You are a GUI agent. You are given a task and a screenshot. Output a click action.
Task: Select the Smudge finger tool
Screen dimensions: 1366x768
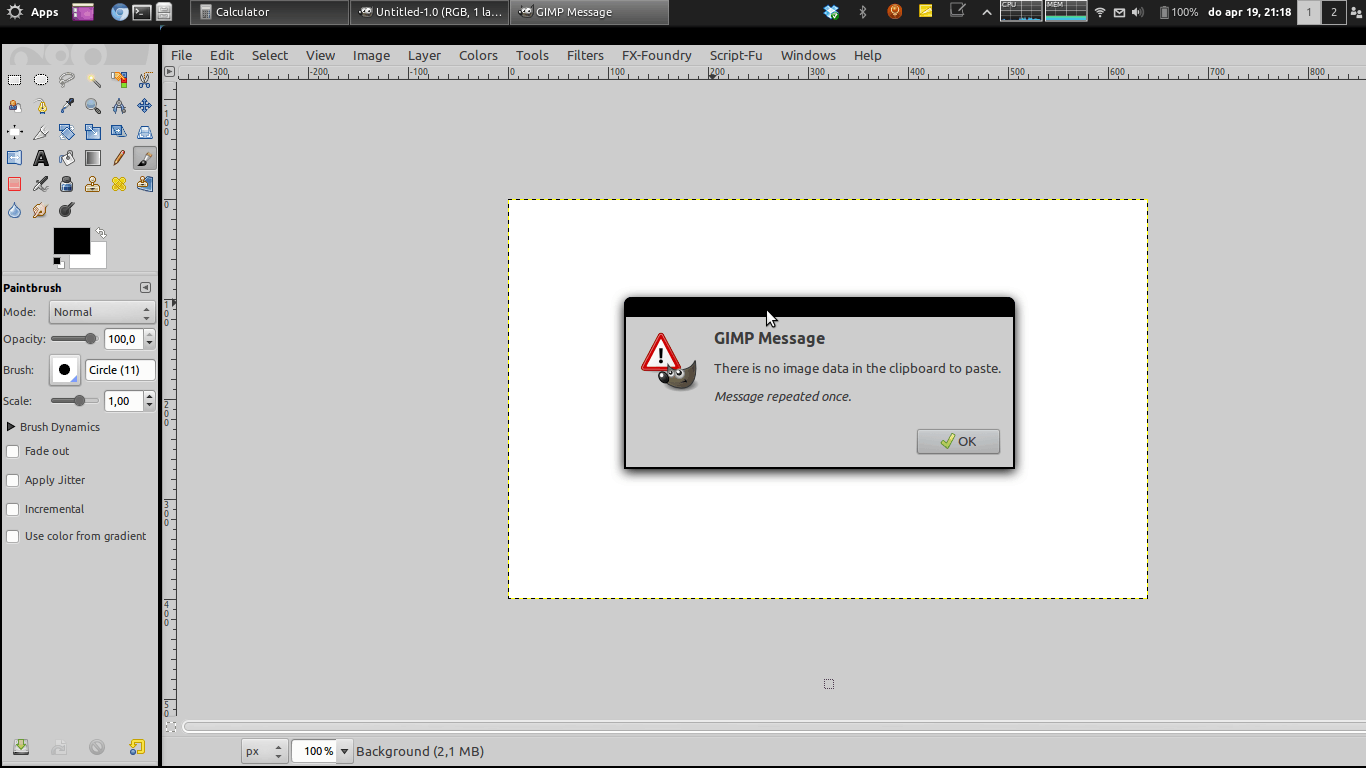click(x=41, y=210)
